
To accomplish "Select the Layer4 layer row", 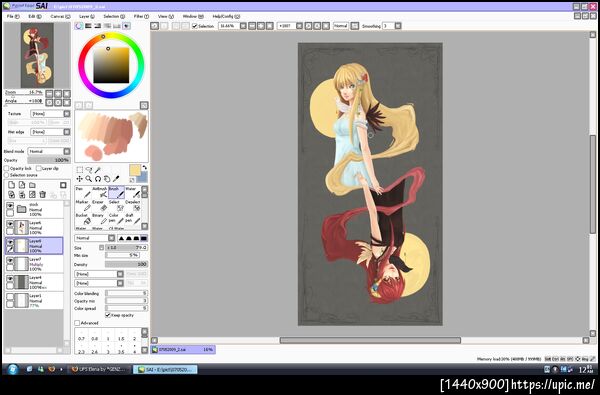I will click(34, 282).
